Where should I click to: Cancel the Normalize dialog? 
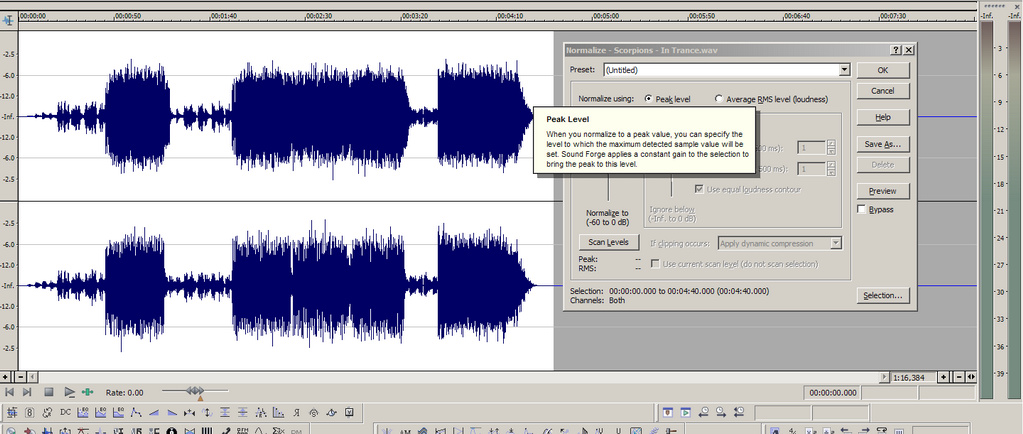[883, 91]
